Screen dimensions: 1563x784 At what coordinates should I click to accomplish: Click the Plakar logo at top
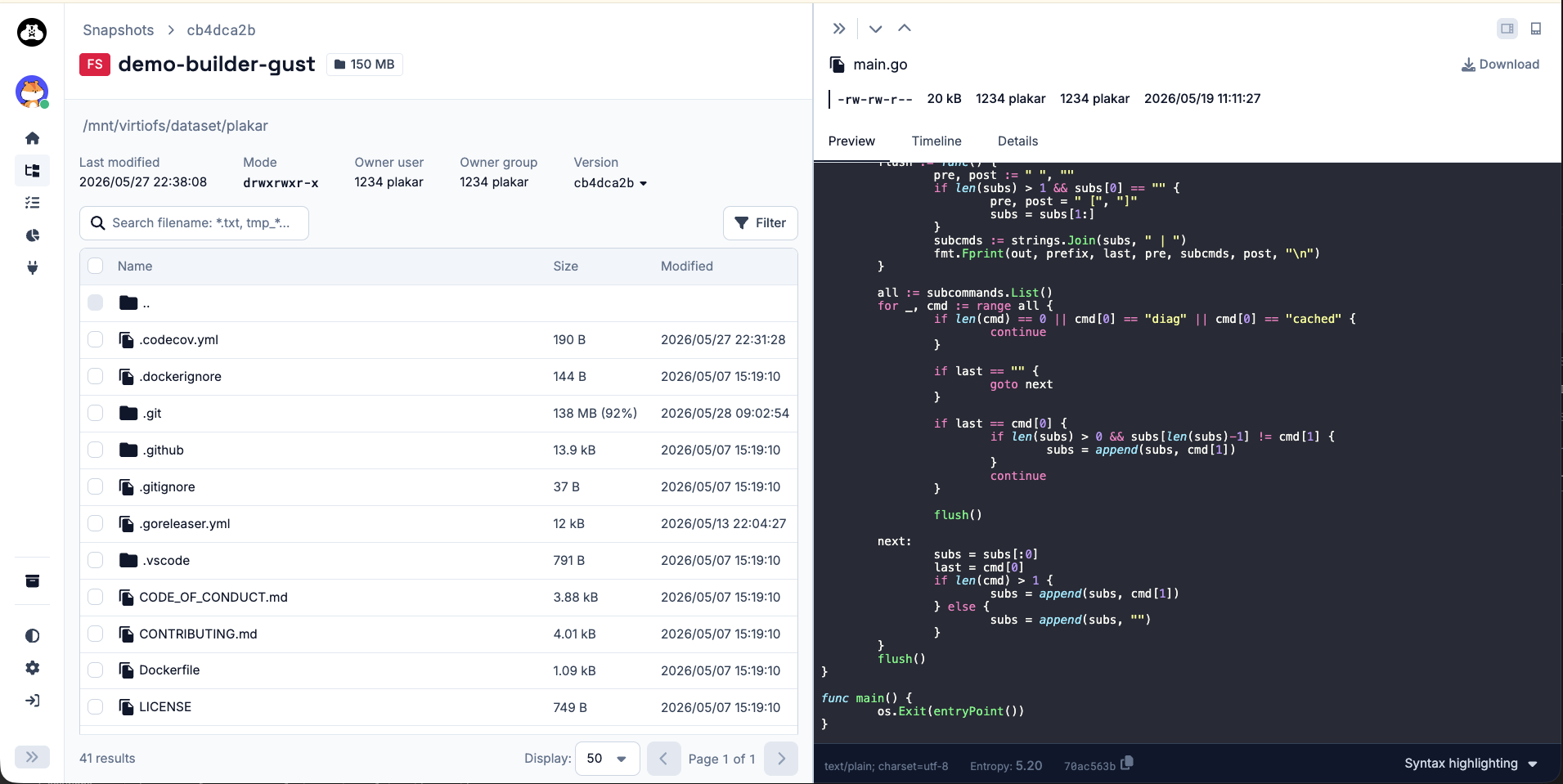click(32, 33)
